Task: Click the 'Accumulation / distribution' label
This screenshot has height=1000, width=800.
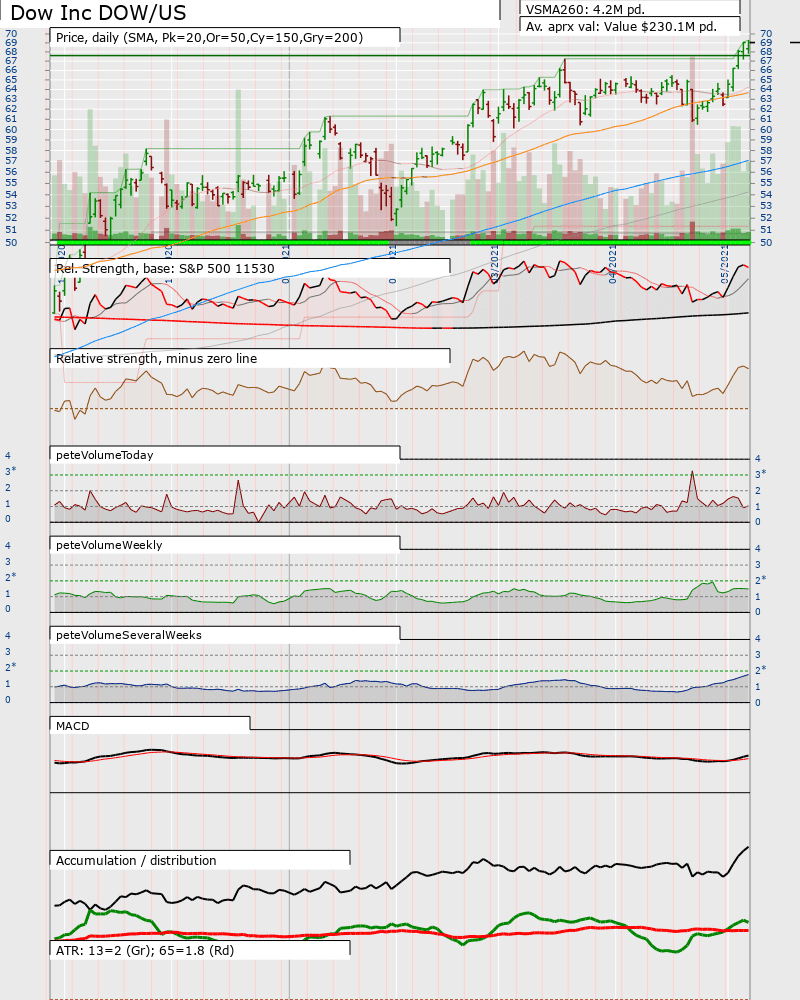Action: pos(136,860)
